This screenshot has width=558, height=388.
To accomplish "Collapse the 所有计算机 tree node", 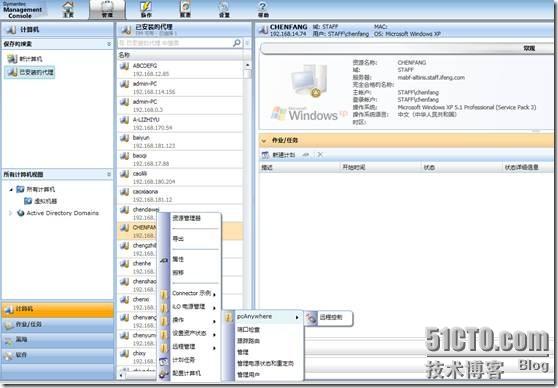I will coord(11,189).
